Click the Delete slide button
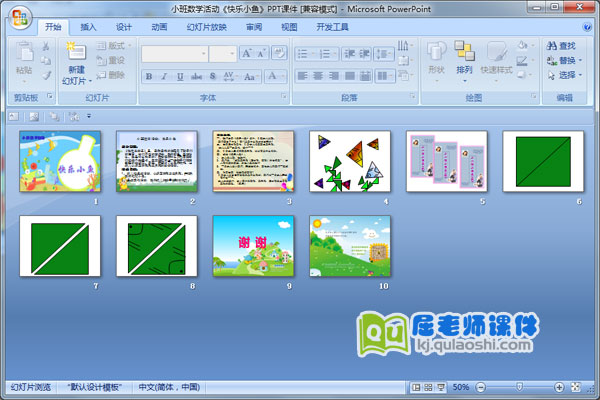This screenshot has height=400, width=600. [x=111, y=75]
